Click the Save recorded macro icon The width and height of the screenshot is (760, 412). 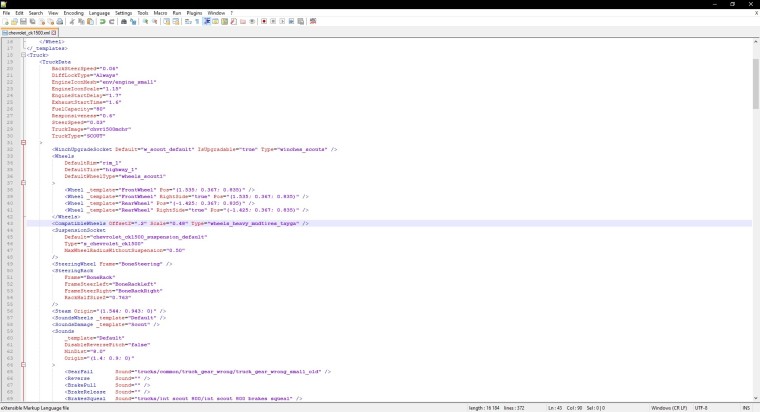[x=301, y=21]
